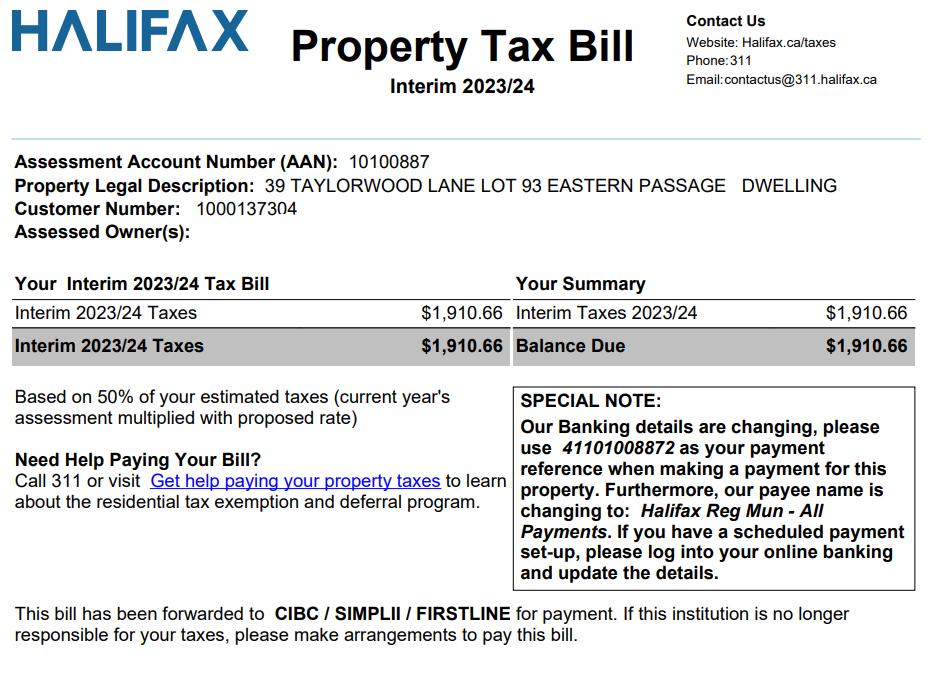Open the 'Get help paying your property taxes' link
This screenshot has height=677, width=935.
click(295, 481)
